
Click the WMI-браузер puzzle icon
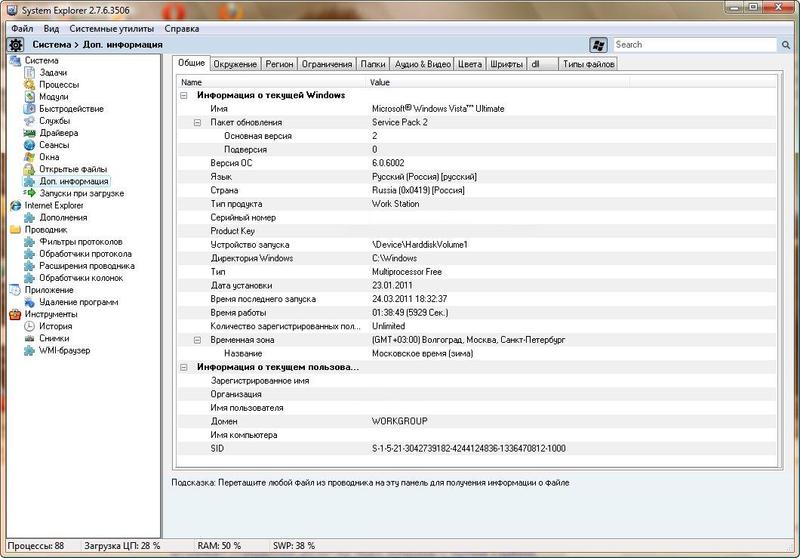pyautogui.click(x=30, y=350)
